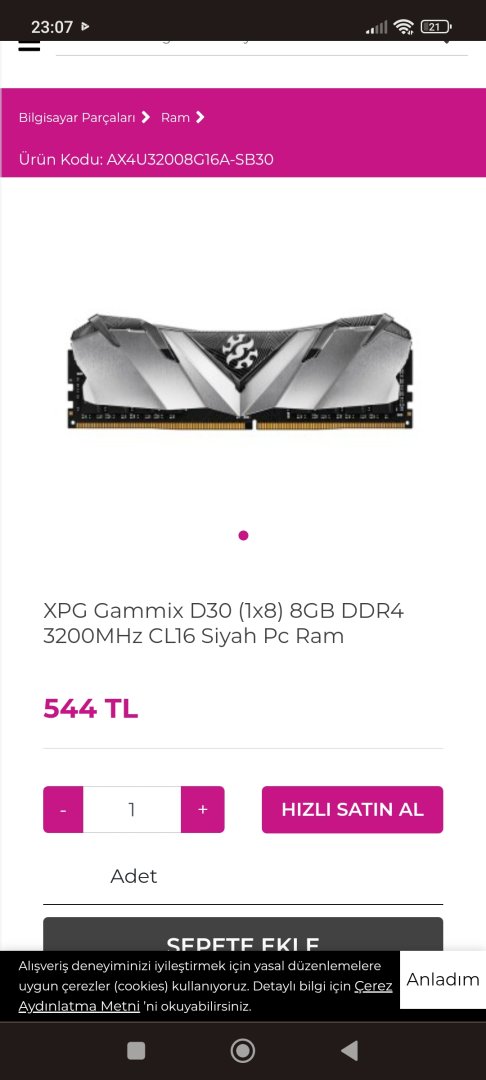Click the XPG Gammix D30 product title
The height and width of the screenshot is (1080, 486).
tap(224, 623)
